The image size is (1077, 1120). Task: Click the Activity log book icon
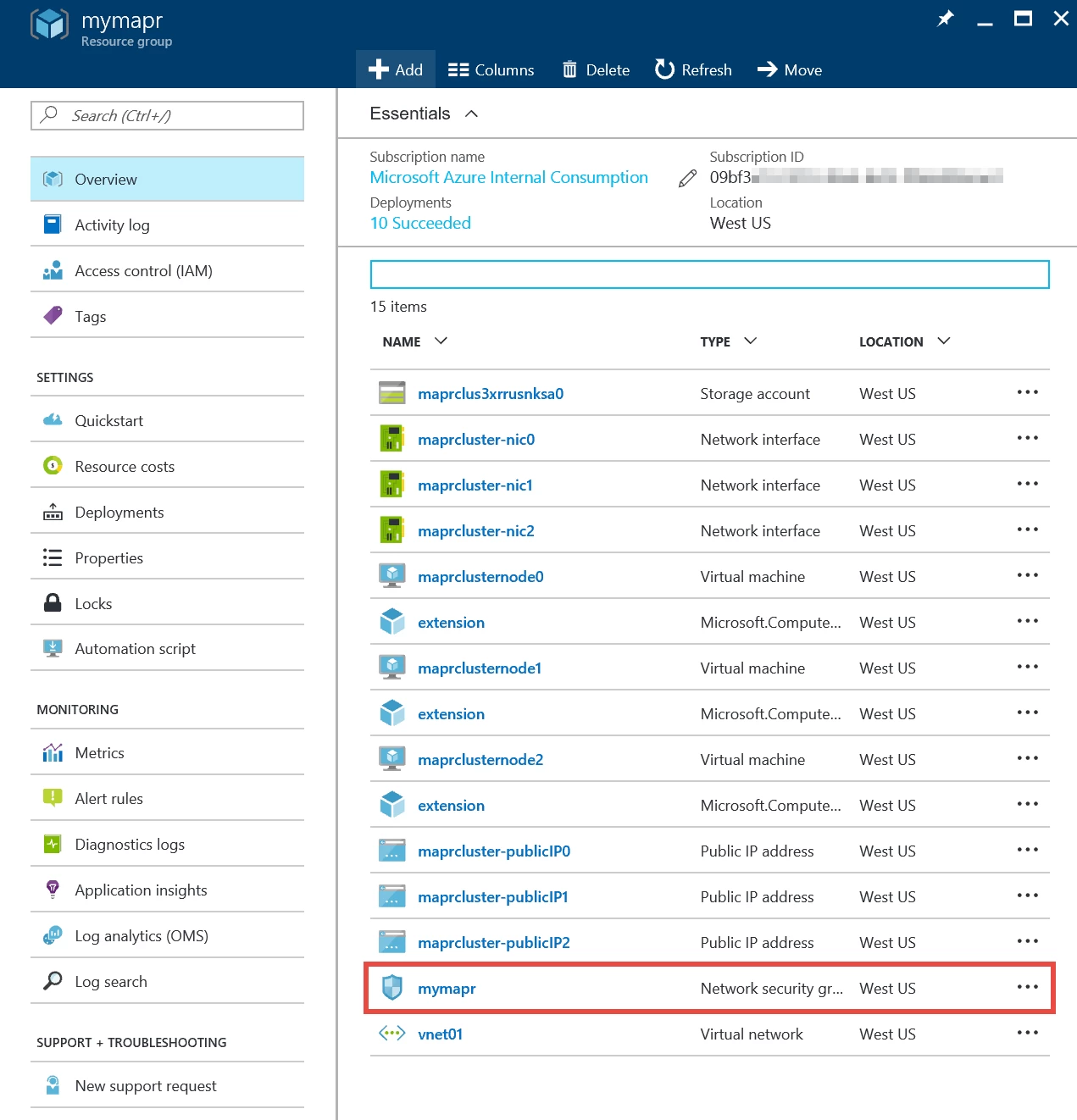(53, 225)
